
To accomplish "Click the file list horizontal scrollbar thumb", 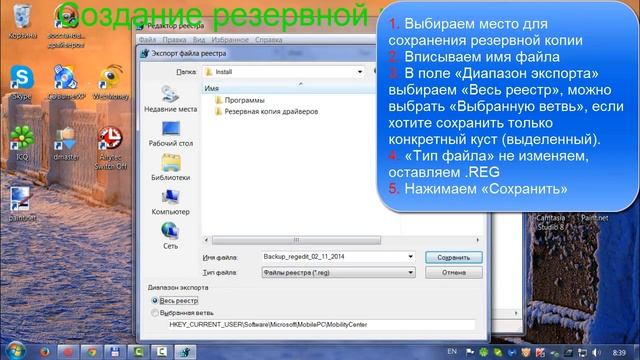I will [297, 240].
